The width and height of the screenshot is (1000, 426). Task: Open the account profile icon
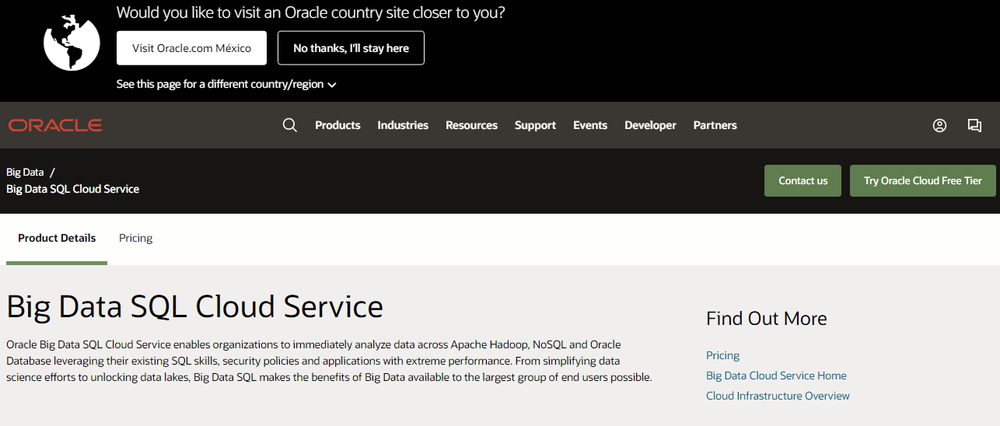click(939, 125)
